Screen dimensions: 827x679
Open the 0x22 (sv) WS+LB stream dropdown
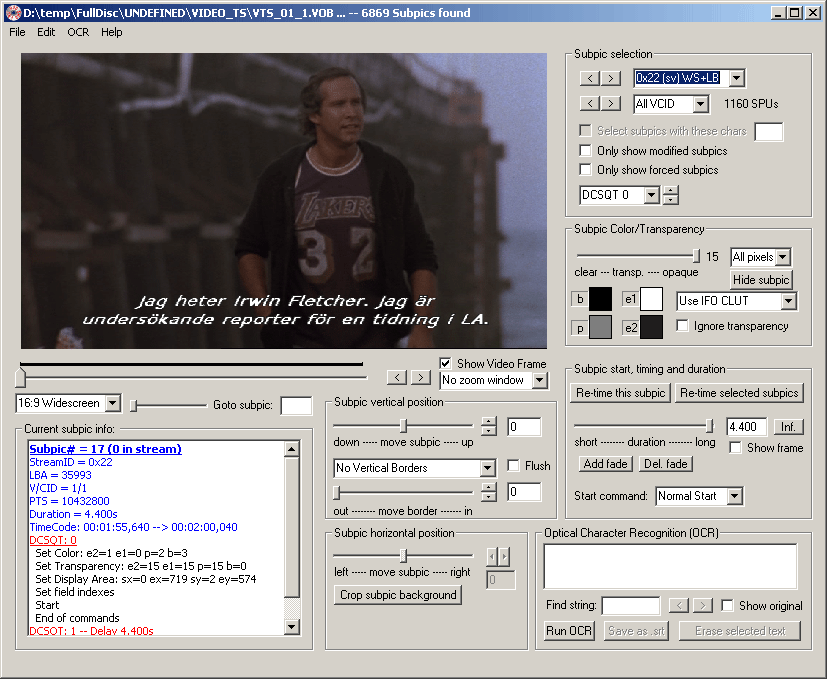pos(737,78)
